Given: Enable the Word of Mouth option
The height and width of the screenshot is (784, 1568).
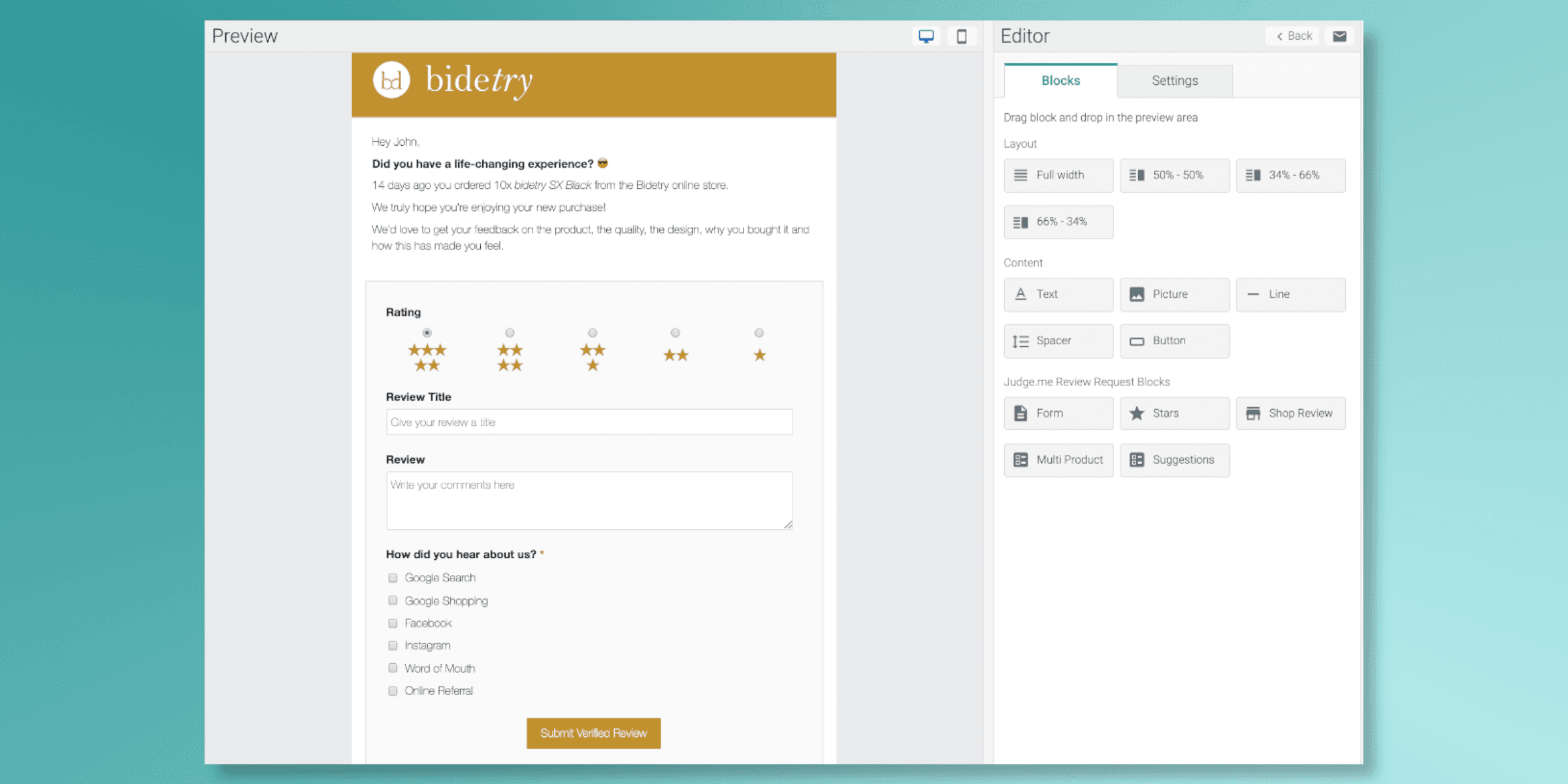Looking at the screenshot, I should tap(393, 668).
